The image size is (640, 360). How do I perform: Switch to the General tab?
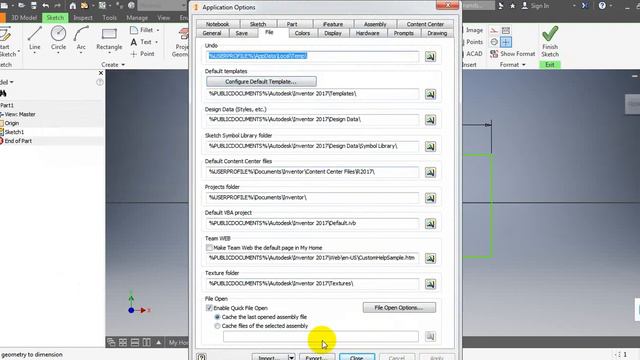[212, 33]
